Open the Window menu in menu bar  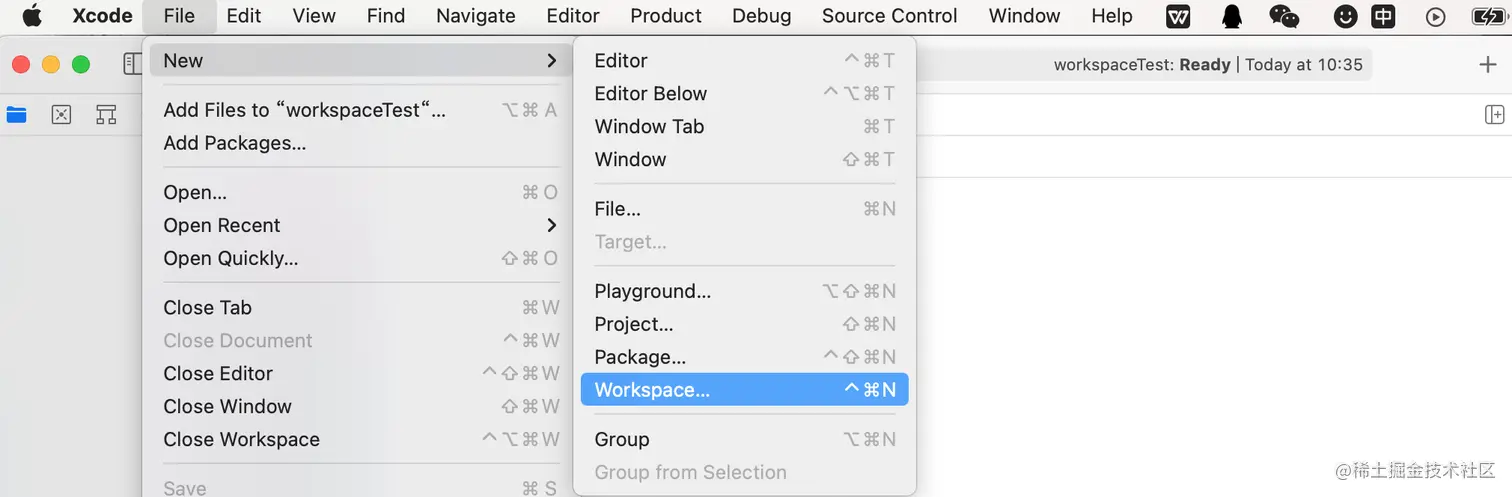(x=1024, y=16)
